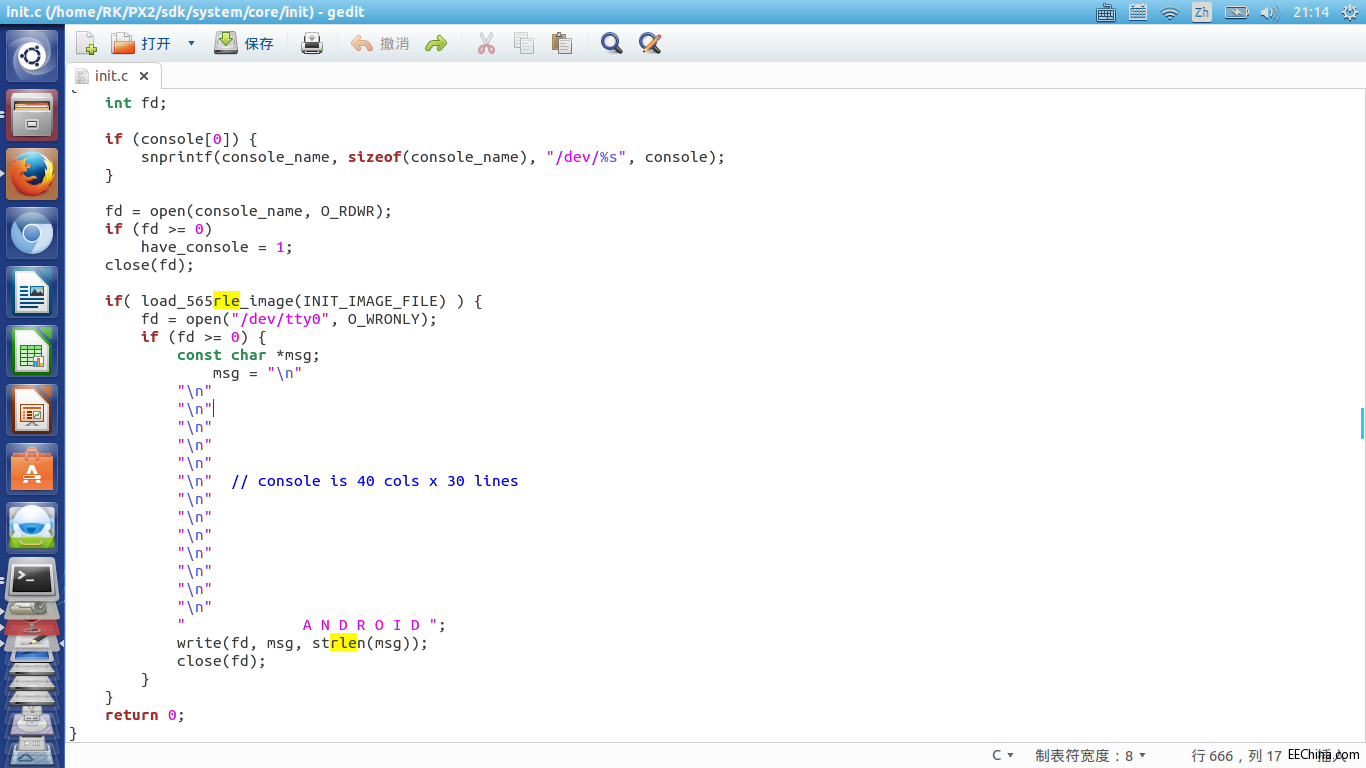This screenshot has width=1366, height=768.
Task: Launch Firefox from the Ubuntu launcher
Action: tap(32, 175)
